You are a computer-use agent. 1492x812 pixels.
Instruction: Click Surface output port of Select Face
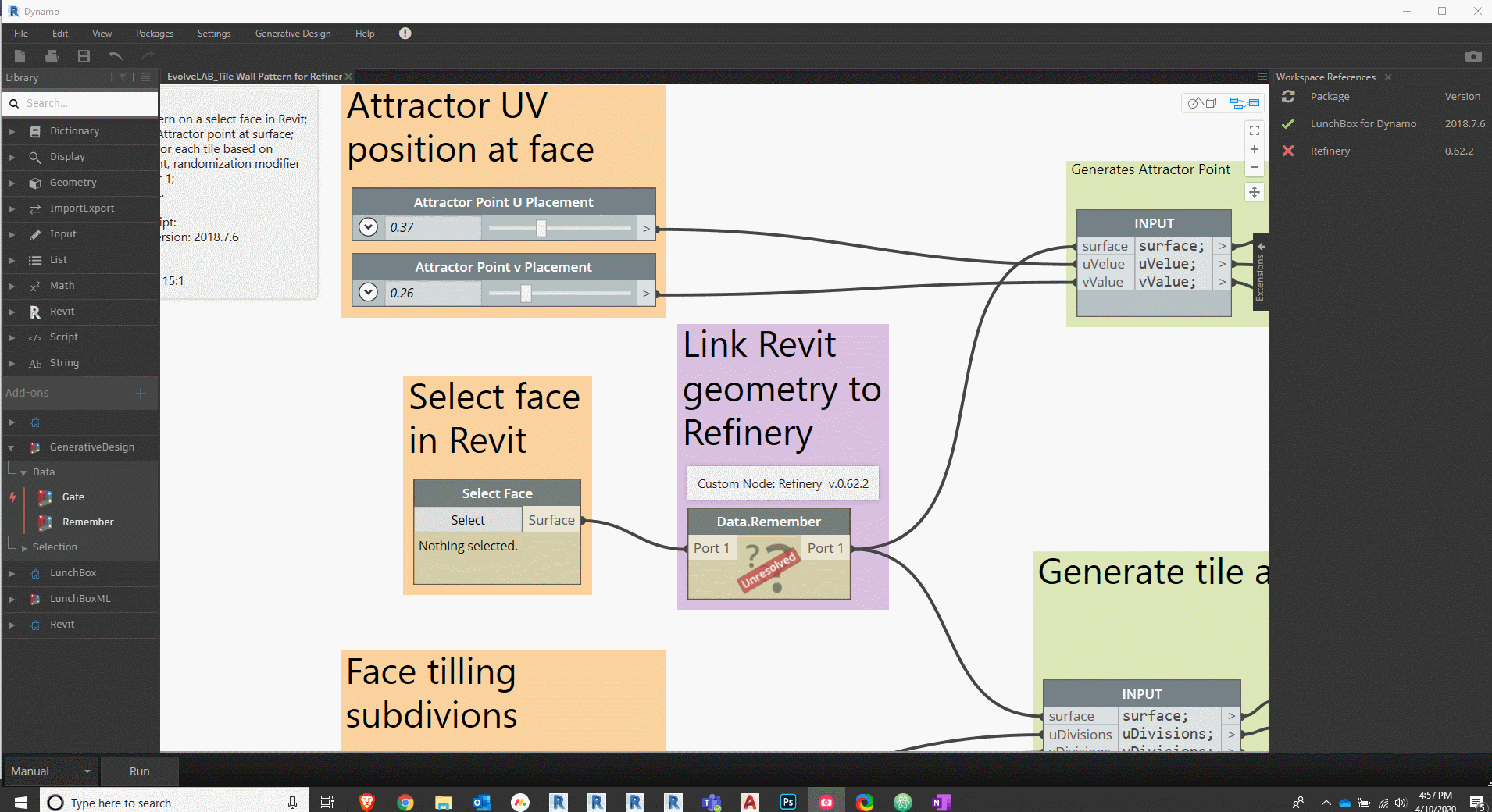pyautogui.click(x=551, y=520)
